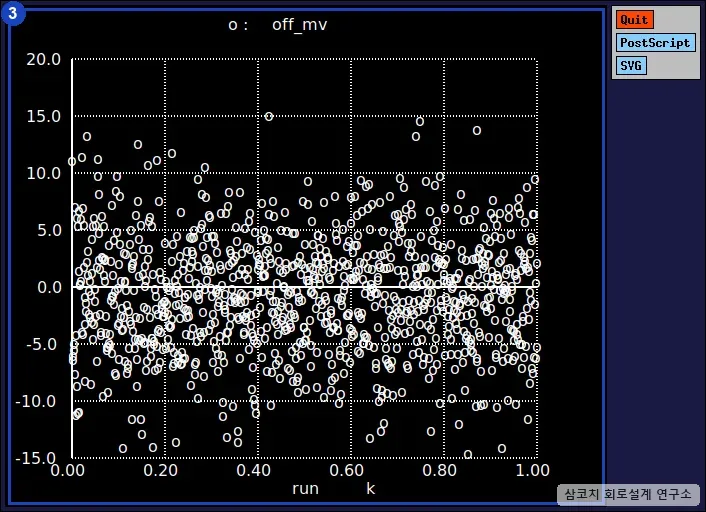The height and width of the screenshot is (512, 706).
Task: Click the 10.0 y-axis label
Action: (x=43, y=173)
